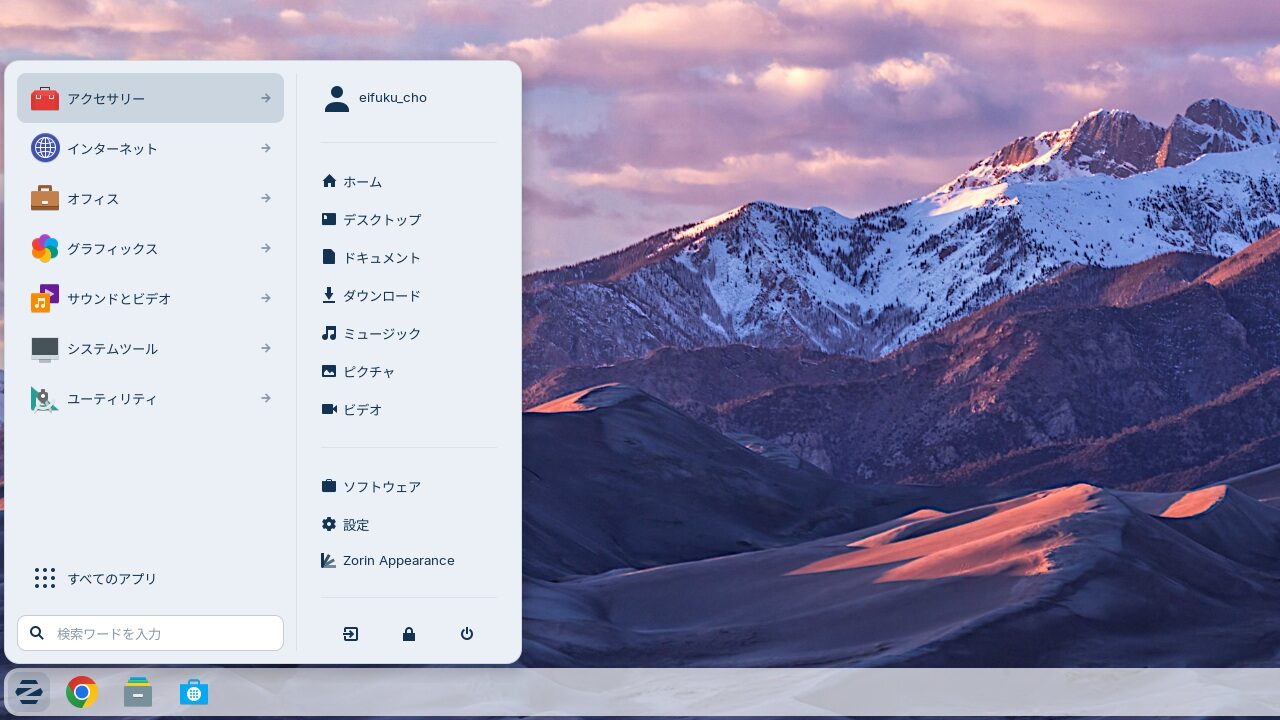Open Google Chrome from the taskbar
Screen dimensions: 1280x720
point(82,692)
